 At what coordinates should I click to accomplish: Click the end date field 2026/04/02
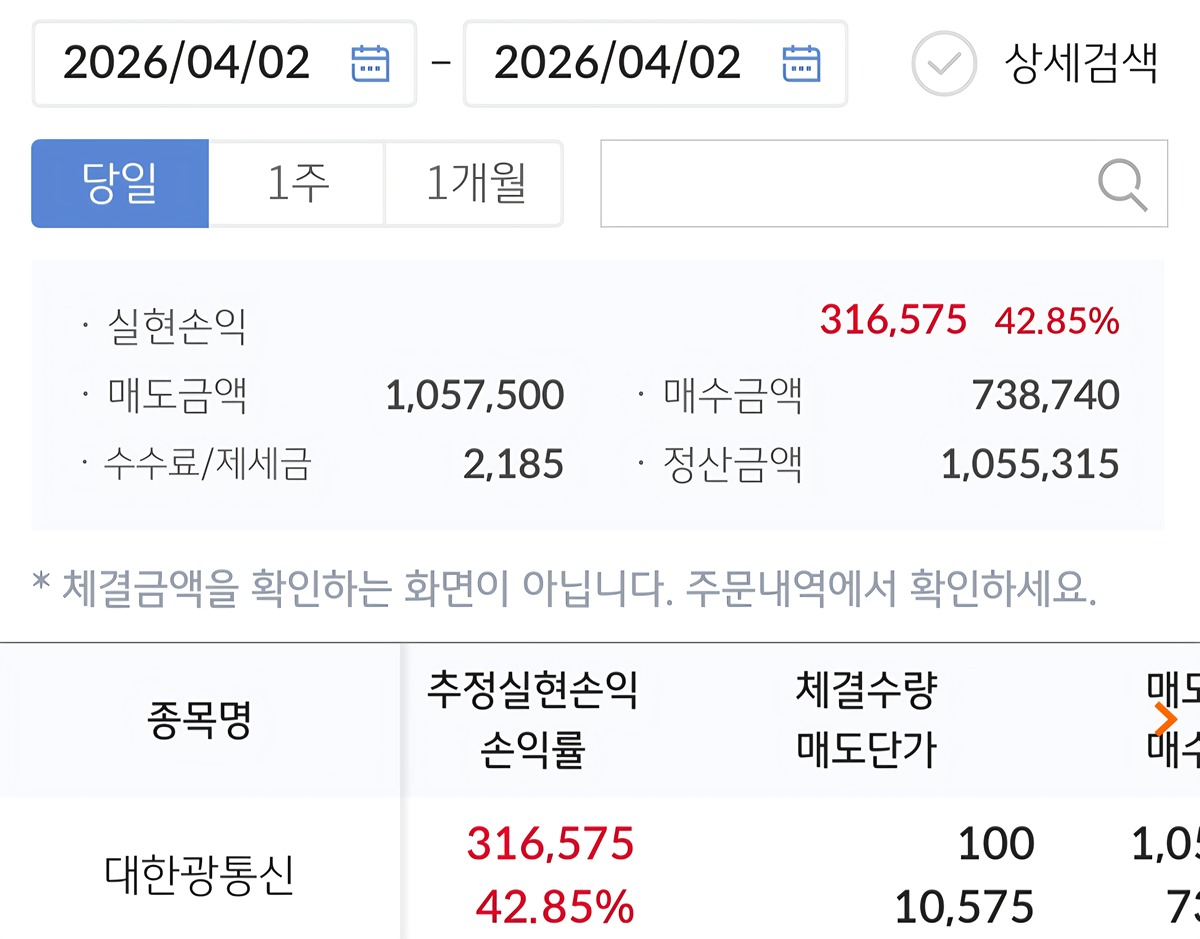tap(617, 63)
